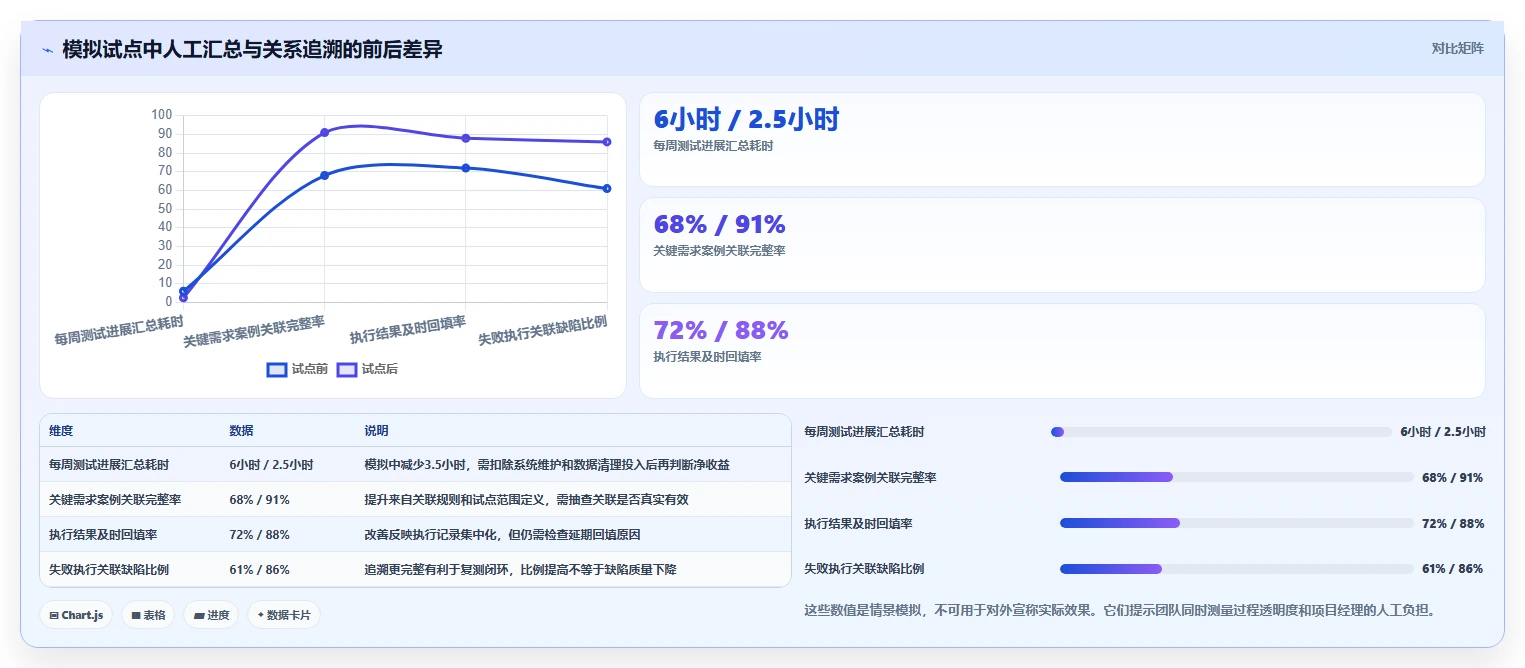Click the chart axis label 失败执行关联缺陷比例
The width and height of the screenshot is (1525, 668).
[x=543, y=331]
